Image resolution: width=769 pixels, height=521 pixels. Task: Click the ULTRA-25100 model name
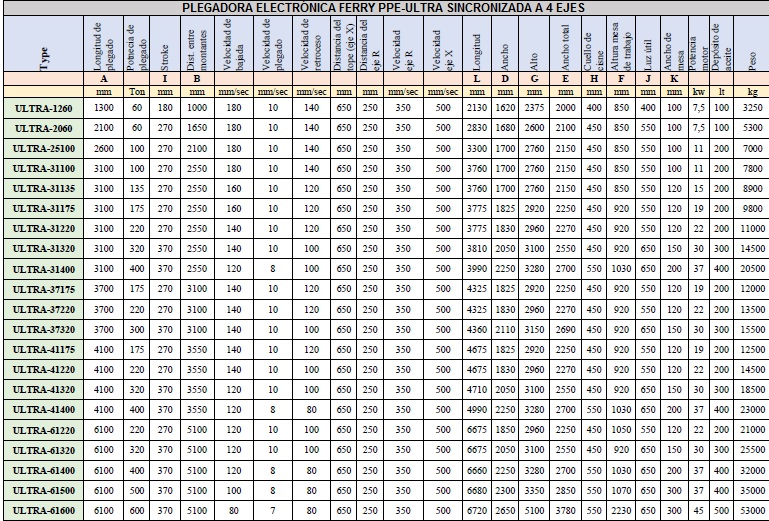[x=43, y=149]
